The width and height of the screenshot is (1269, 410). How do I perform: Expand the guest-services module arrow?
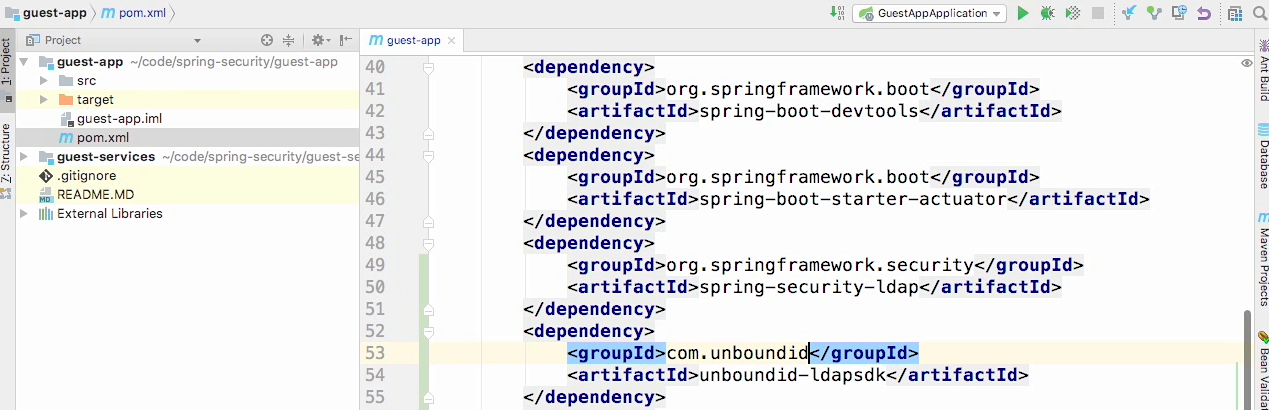point(24,157)
